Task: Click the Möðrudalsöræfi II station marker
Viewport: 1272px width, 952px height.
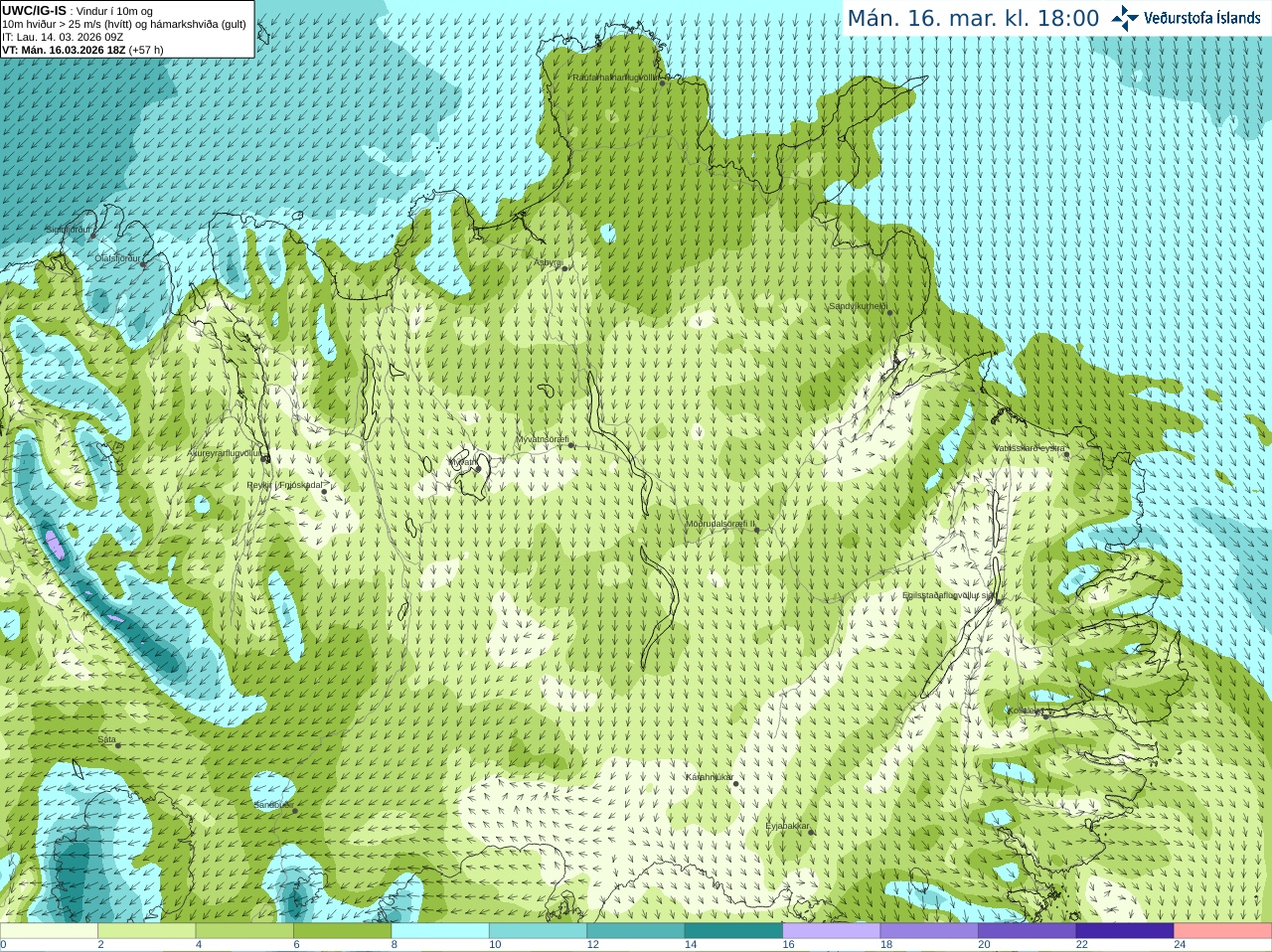Action: tap(756, 530)
